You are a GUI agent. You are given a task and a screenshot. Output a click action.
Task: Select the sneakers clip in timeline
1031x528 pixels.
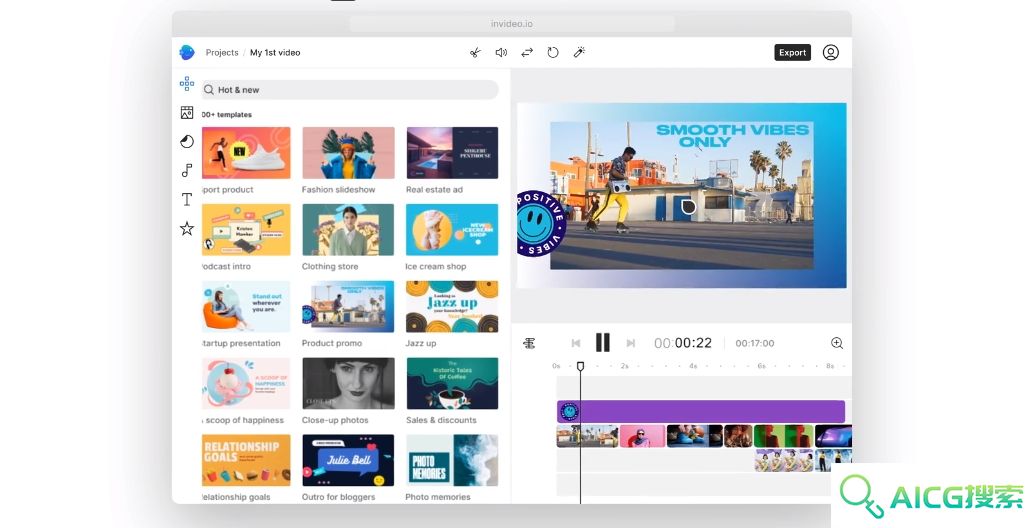pyautogui.click(x=694, y=436)
